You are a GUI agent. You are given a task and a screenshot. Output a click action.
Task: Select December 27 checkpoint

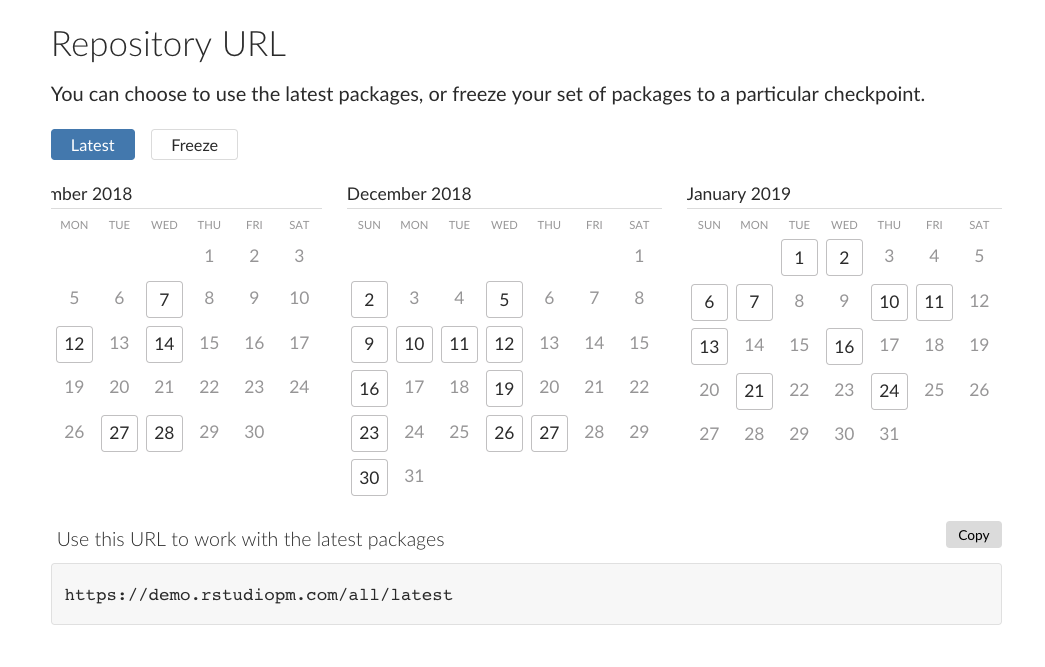[549, 433]
